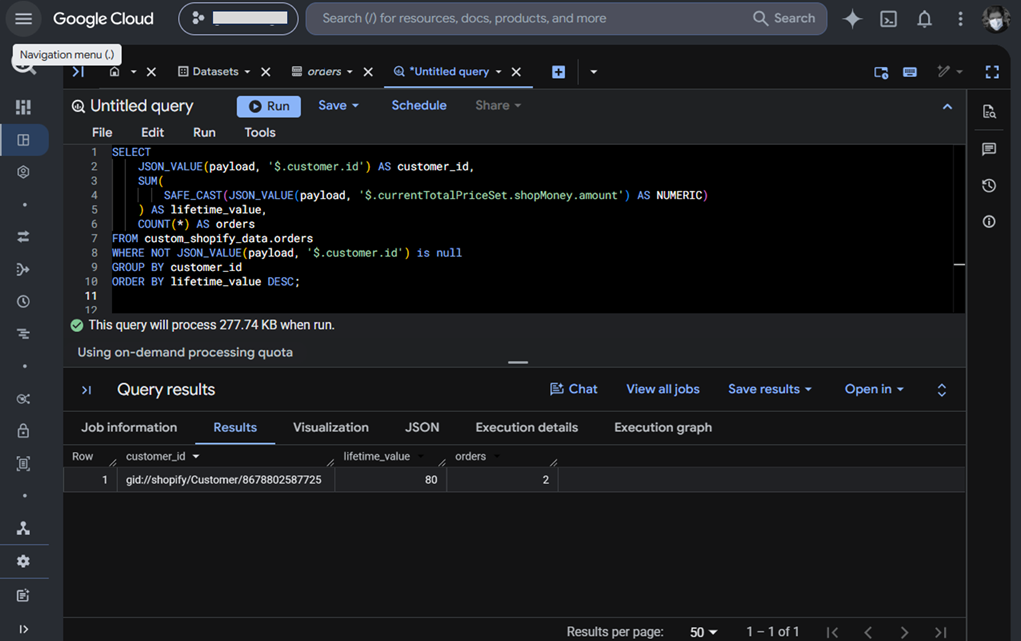
Task: Add a new query tab with plus icon
Action: click(559, 72)
